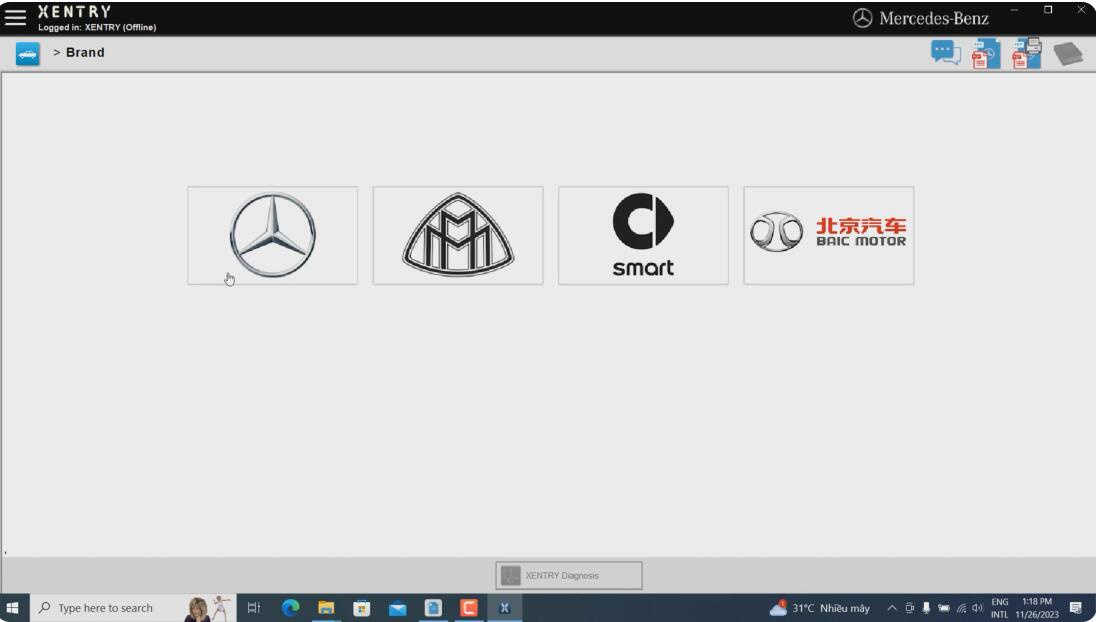Viewport: 1096px width, 622px height.
Task: Close the XENTRY window
Action: [x=1081, y=10]
